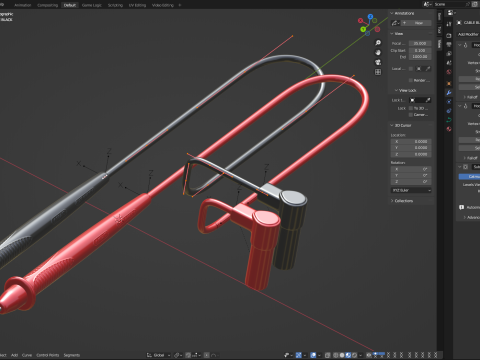Click the blue Z axis on navigation gizmo
Image resolution: width=480 pixels, height=360 pixels.
click(370, 16)
